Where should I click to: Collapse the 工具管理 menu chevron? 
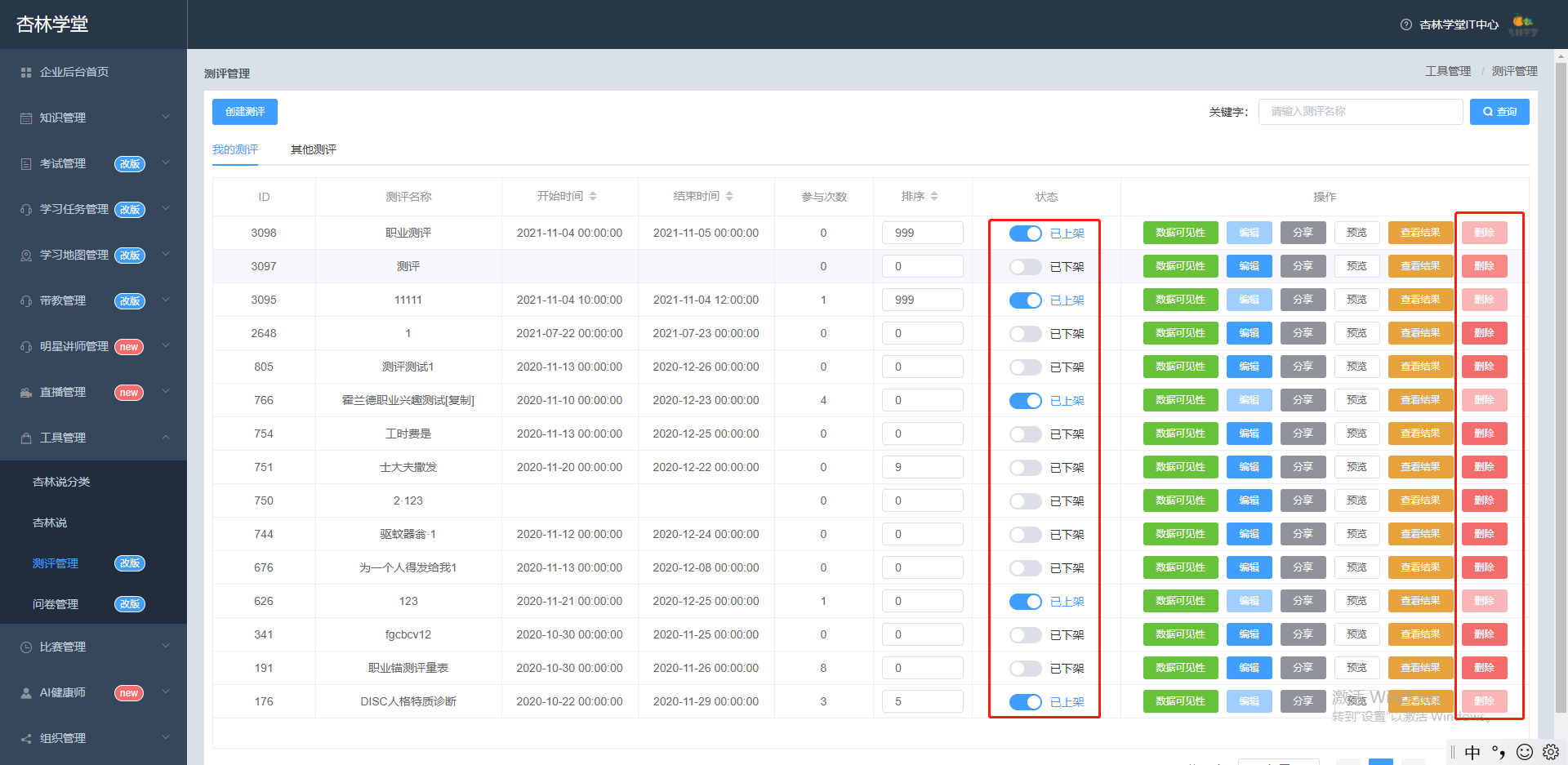pyautogui.click(x=166, y=438)
